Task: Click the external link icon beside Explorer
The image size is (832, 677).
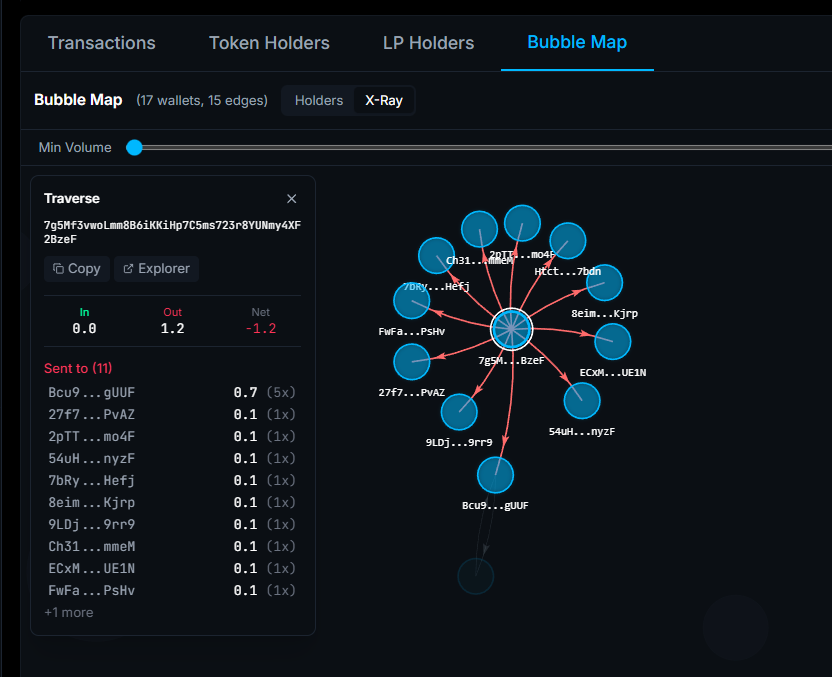Action: [128, 268]
